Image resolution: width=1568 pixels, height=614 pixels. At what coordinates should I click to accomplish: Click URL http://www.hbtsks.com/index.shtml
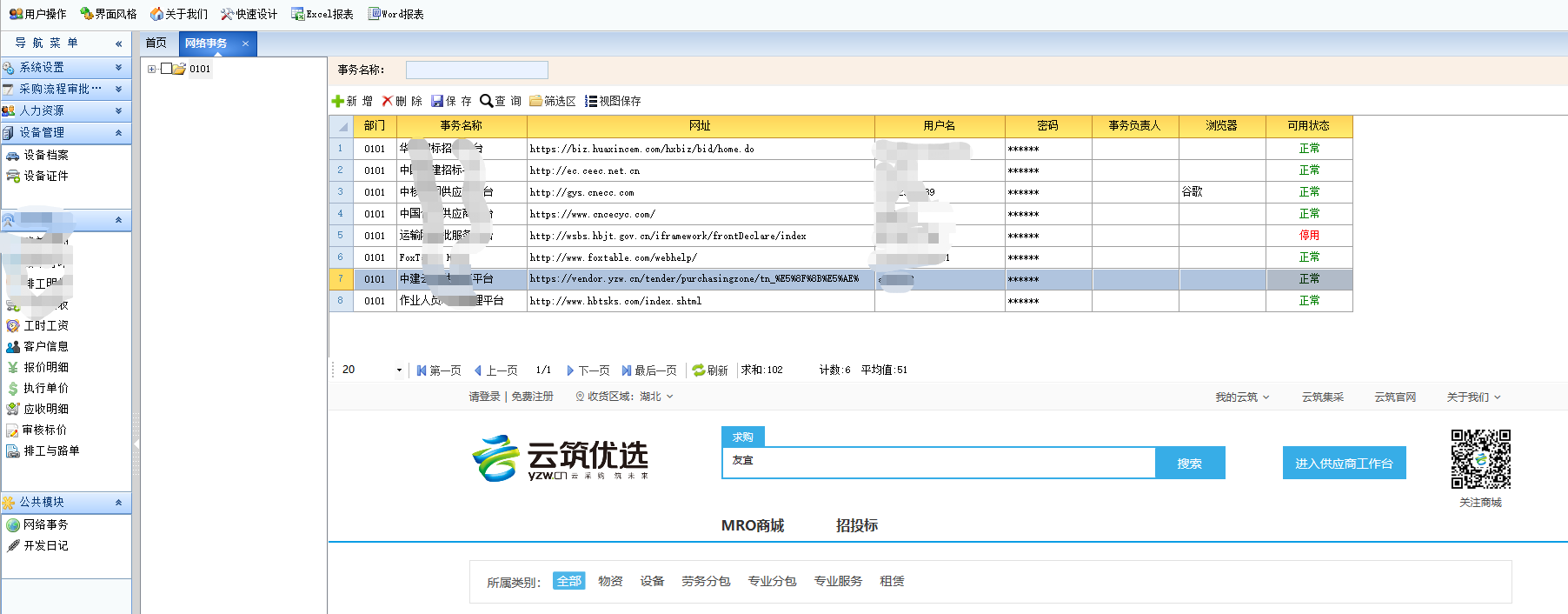(615, 301)
